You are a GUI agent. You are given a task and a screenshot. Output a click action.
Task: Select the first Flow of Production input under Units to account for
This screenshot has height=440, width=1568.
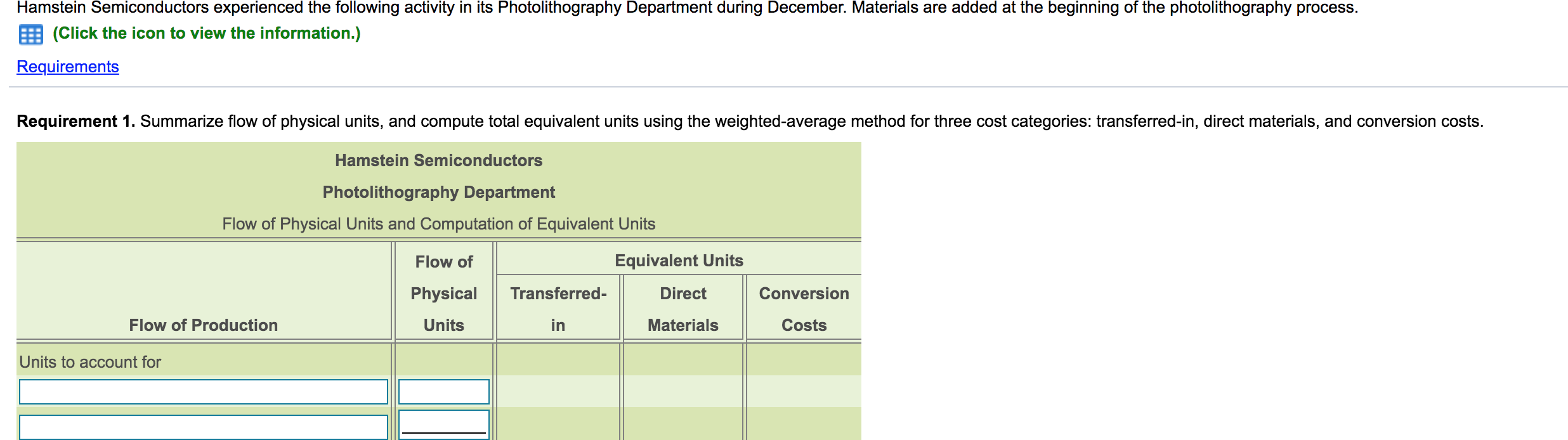pyautogui.click(x=204, y=392)
